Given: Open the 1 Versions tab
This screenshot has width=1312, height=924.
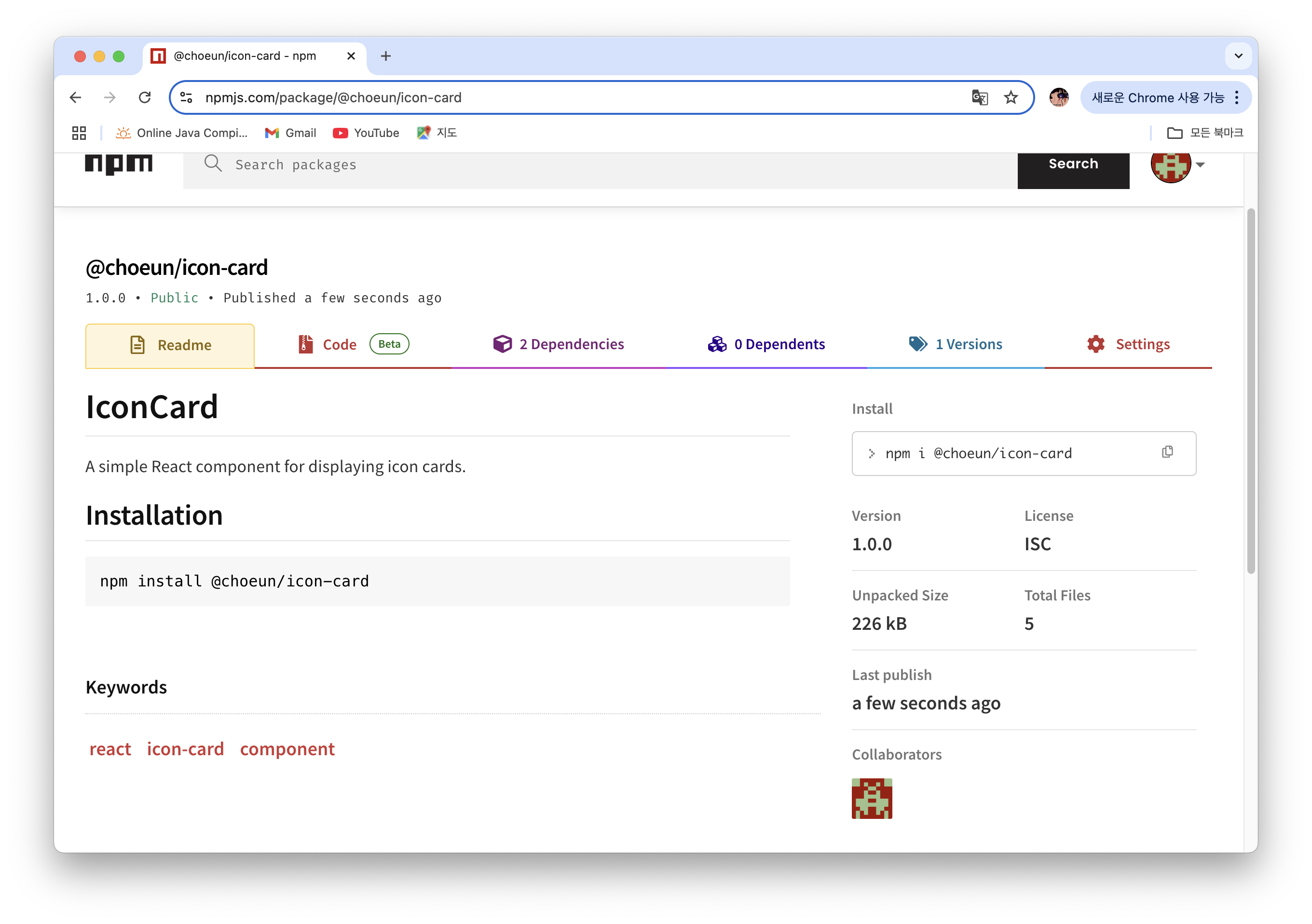Looking at the screenshot, I should pos(968,344).
